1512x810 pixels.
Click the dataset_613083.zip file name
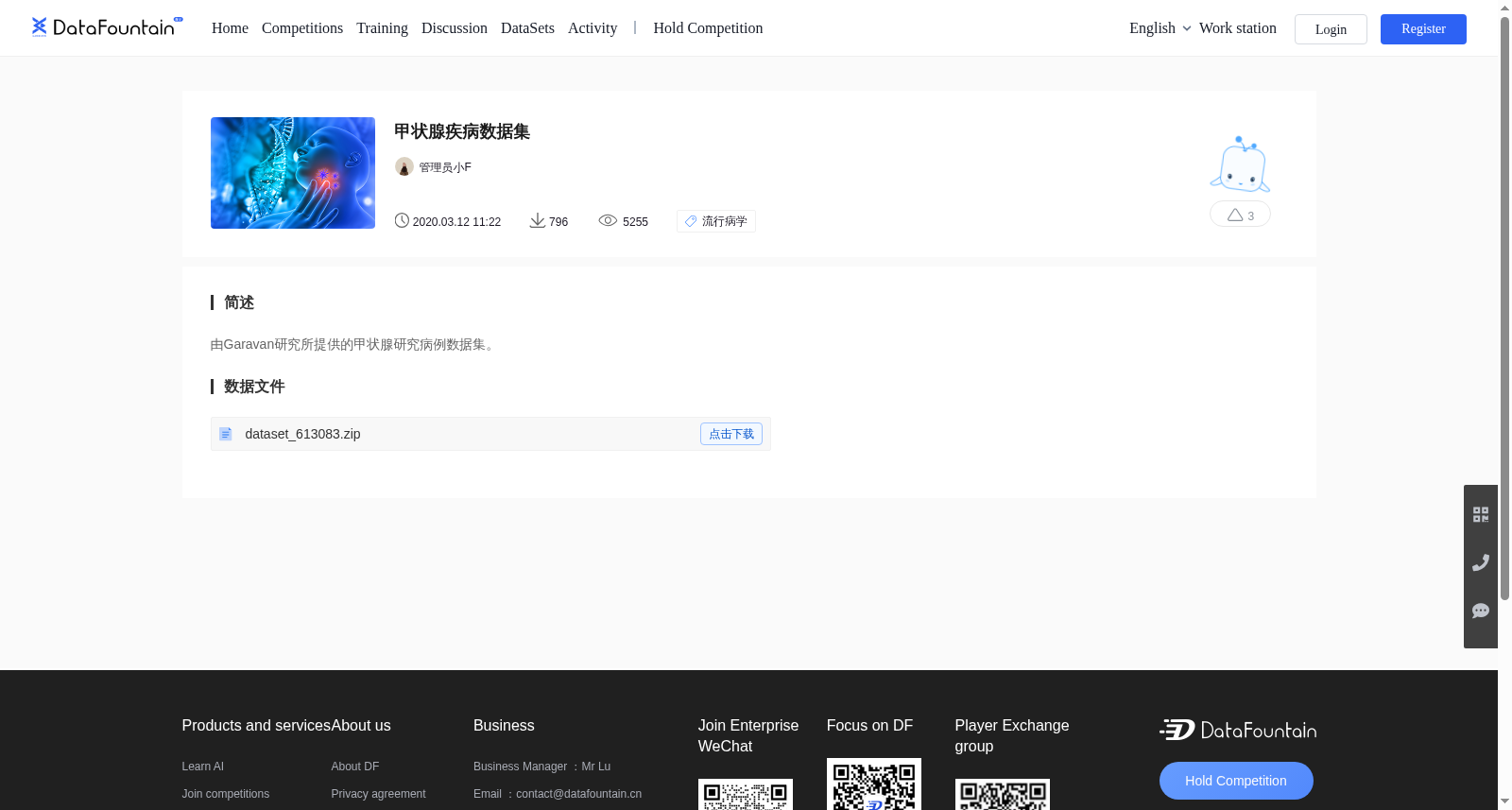point(302,434)
